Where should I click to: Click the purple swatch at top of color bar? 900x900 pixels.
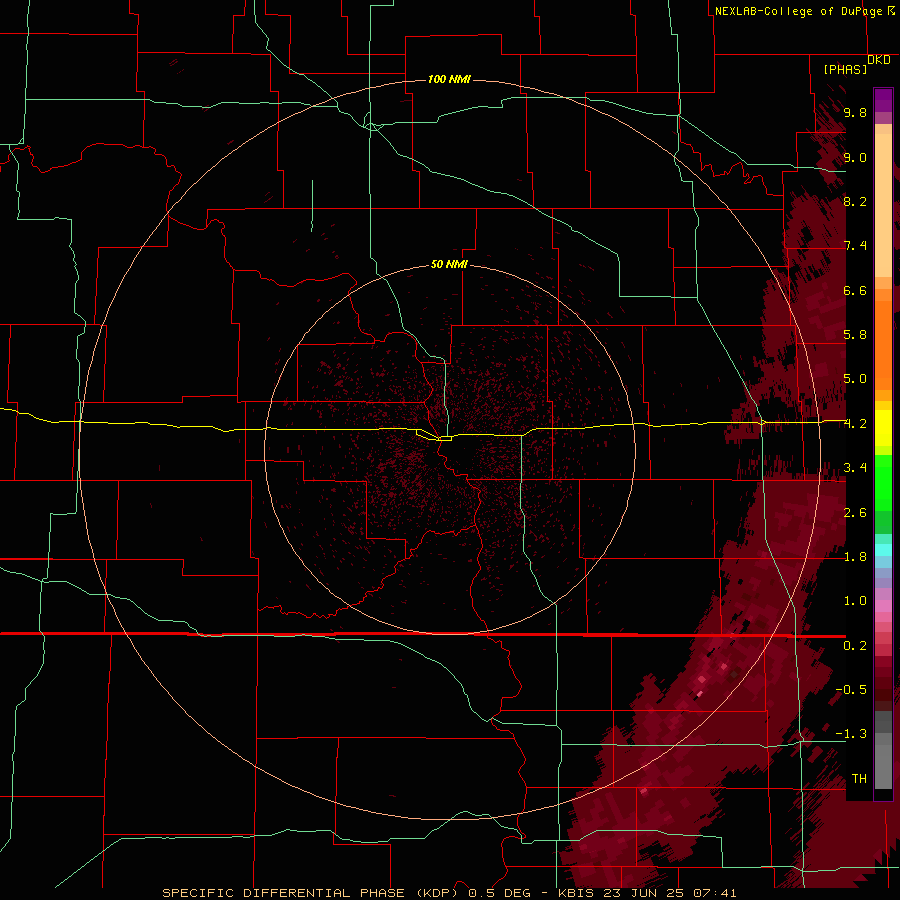point(883,100)
